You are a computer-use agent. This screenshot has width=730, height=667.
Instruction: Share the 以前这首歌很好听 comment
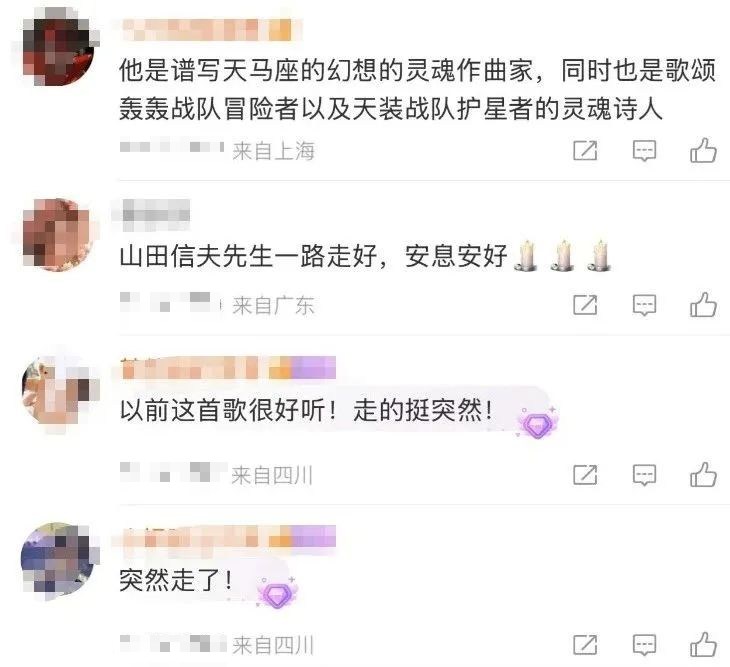tap(585, 475)
